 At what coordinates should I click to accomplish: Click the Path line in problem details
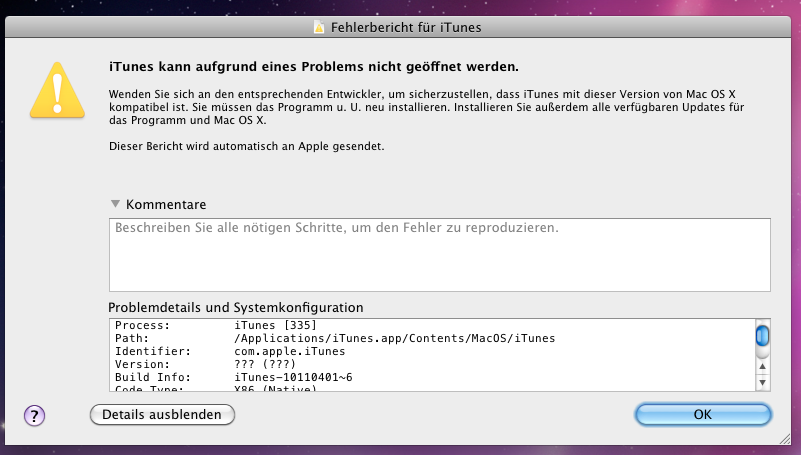(x=335, y=339)
